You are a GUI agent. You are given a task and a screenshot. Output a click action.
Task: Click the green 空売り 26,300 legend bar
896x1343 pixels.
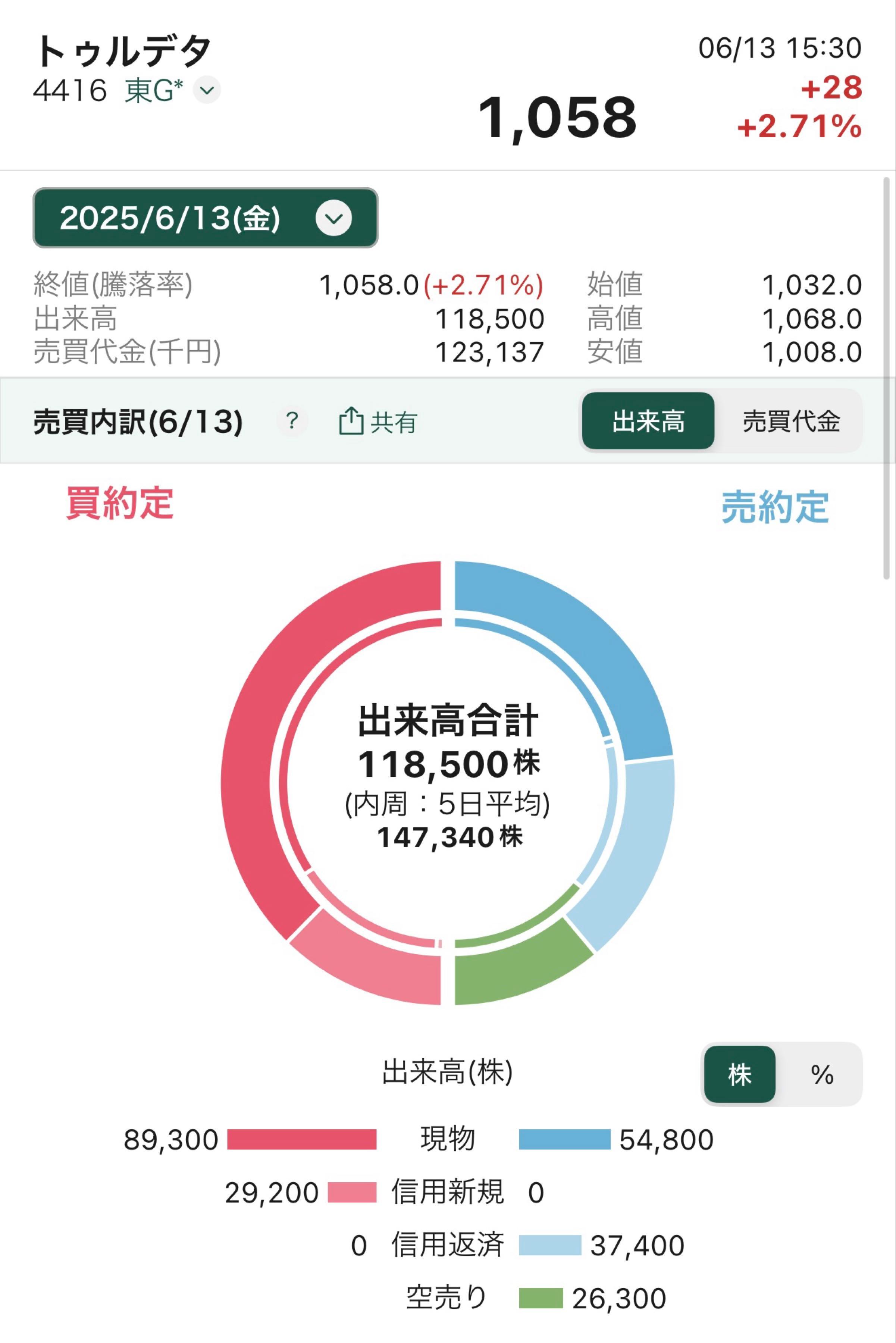541,1299
